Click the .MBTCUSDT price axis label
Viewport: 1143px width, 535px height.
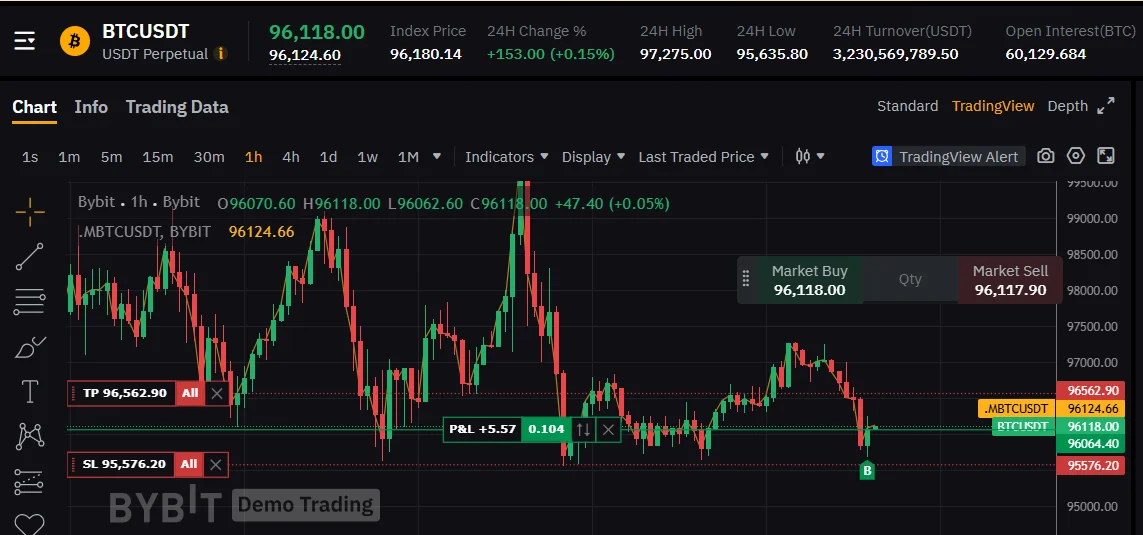[1016, 409]
